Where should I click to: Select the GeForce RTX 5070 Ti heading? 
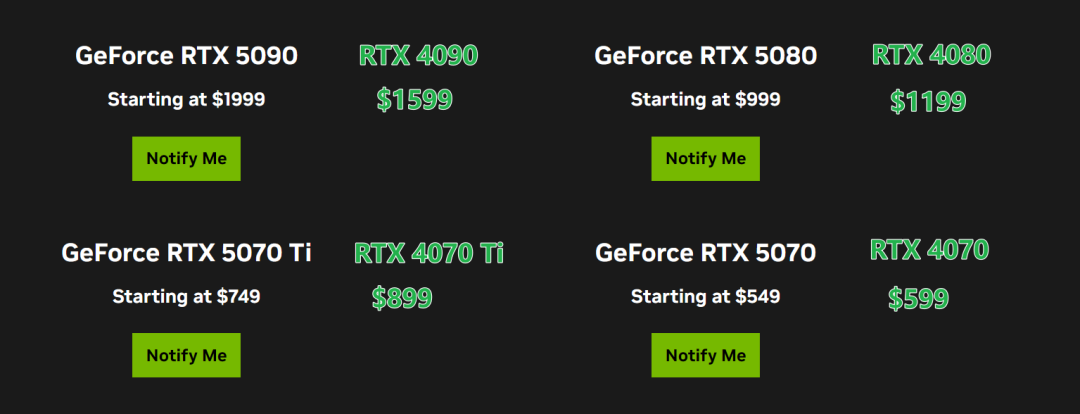(186, 253)
